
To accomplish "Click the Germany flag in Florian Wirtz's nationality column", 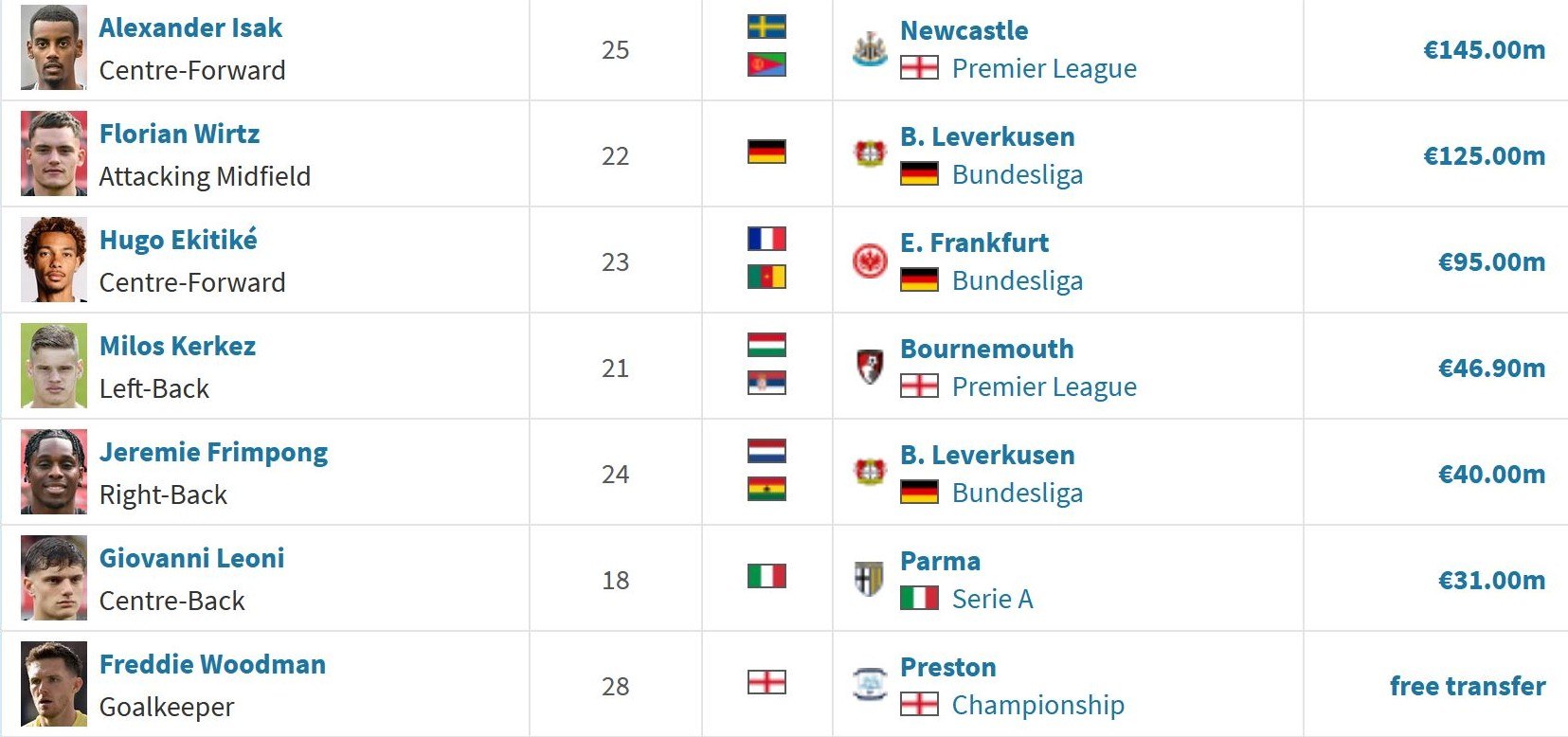I will pos(766,152).
